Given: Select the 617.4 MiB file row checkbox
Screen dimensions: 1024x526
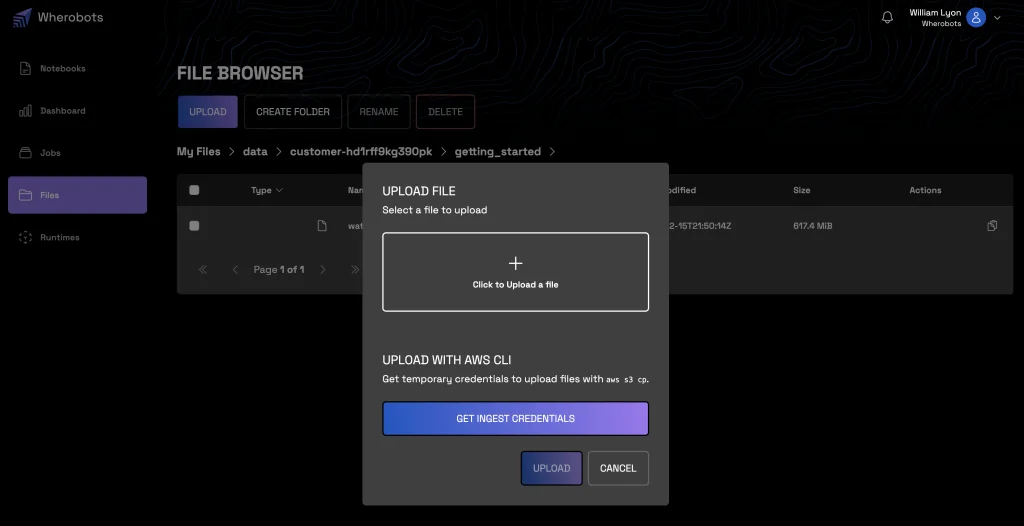Looking at the screenshot, I should [x=194, y=226].
